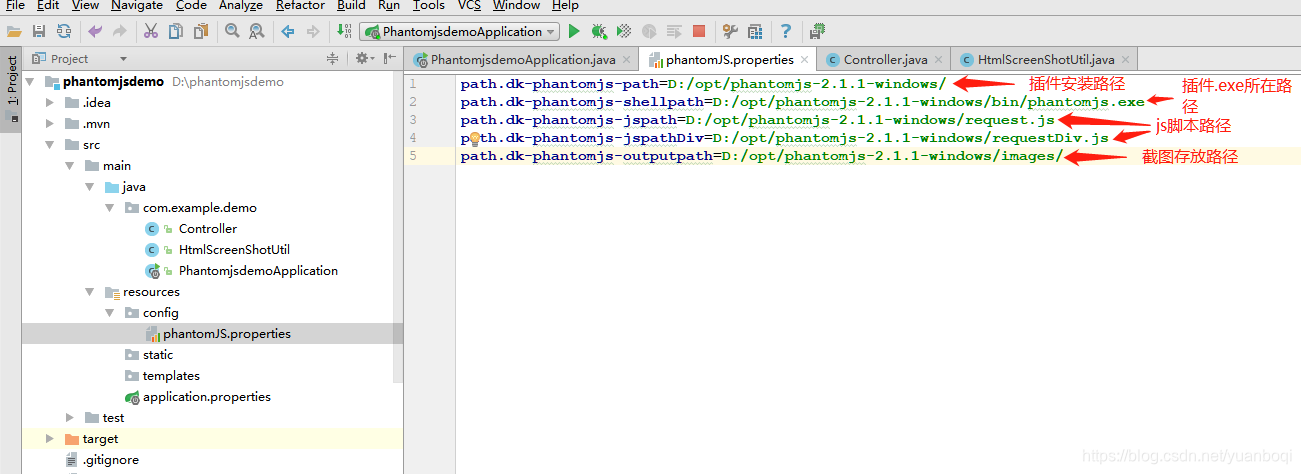Run with Coverage icon
Screen dimensions: 1301x474
(624, 32)
